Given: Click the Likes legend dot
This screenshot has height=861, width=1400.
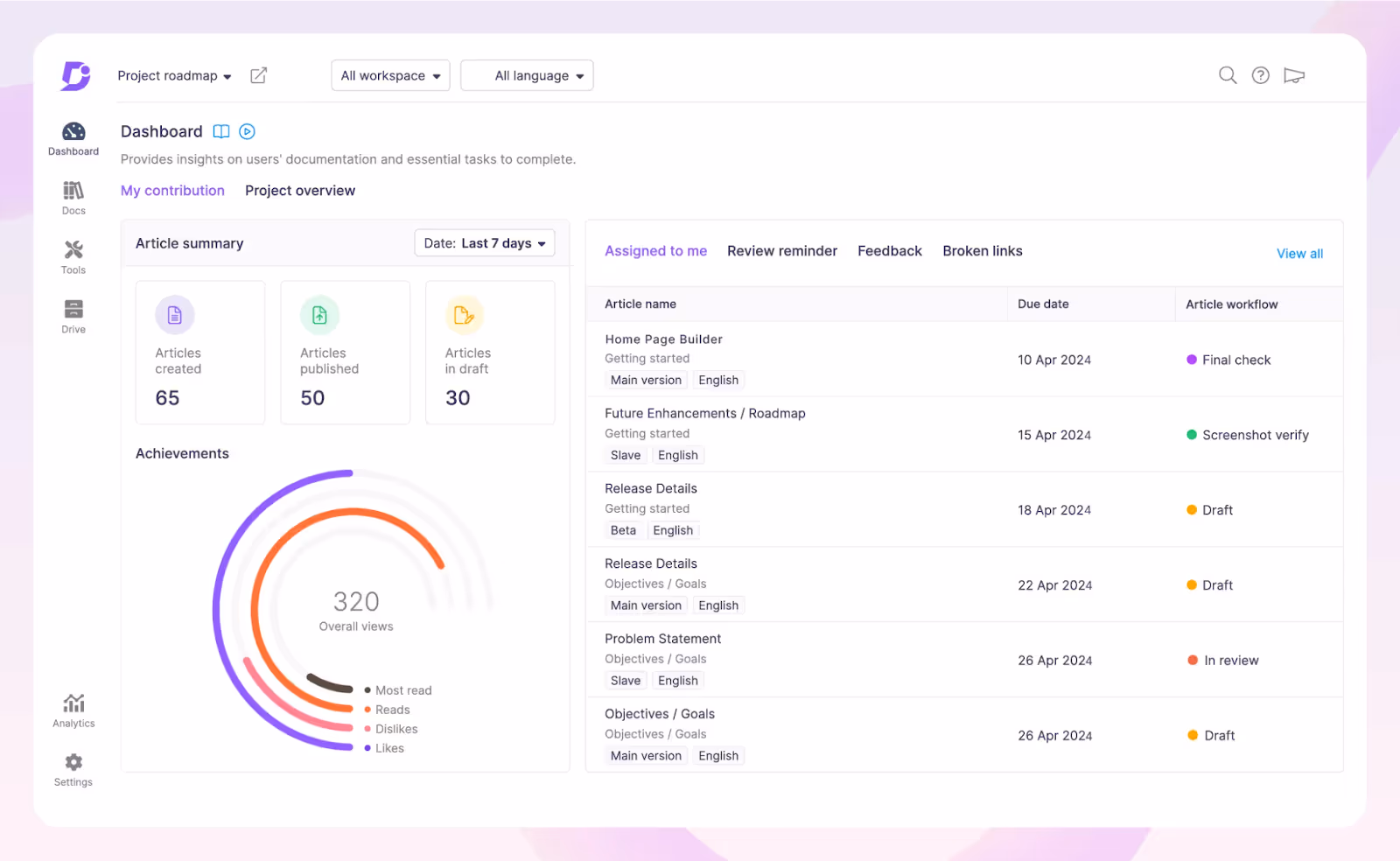Looking at the screenshot, I should point(367,748).
